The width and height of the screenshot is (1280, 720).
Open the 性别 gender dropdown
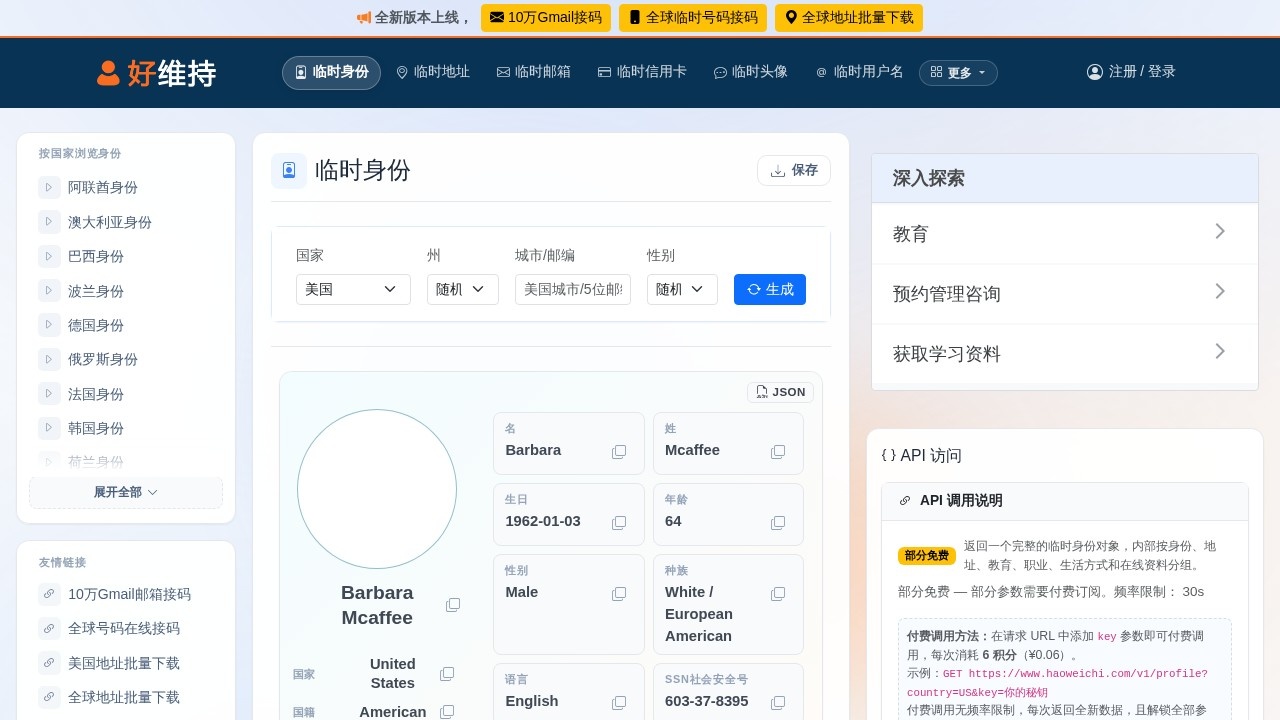682,289
